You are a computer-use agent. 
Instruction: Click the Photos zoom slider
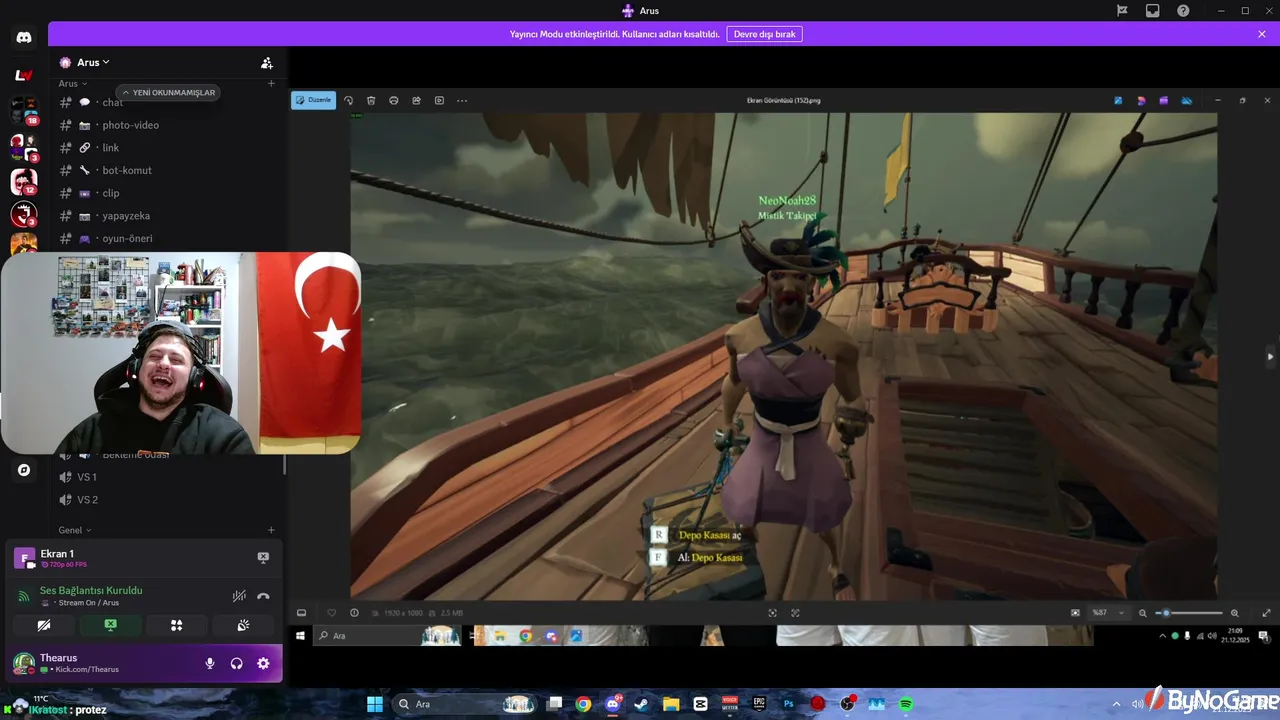click(1189, 613)
